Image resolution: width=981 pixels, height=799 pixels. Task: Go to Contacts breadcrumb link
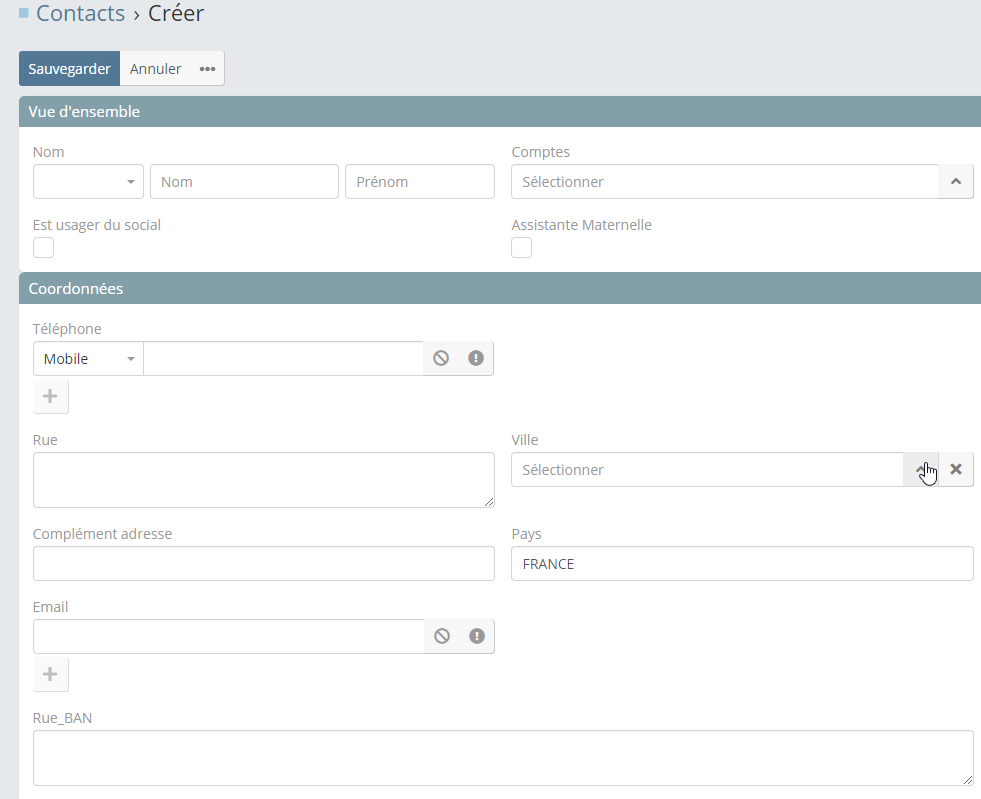(80, 14)
